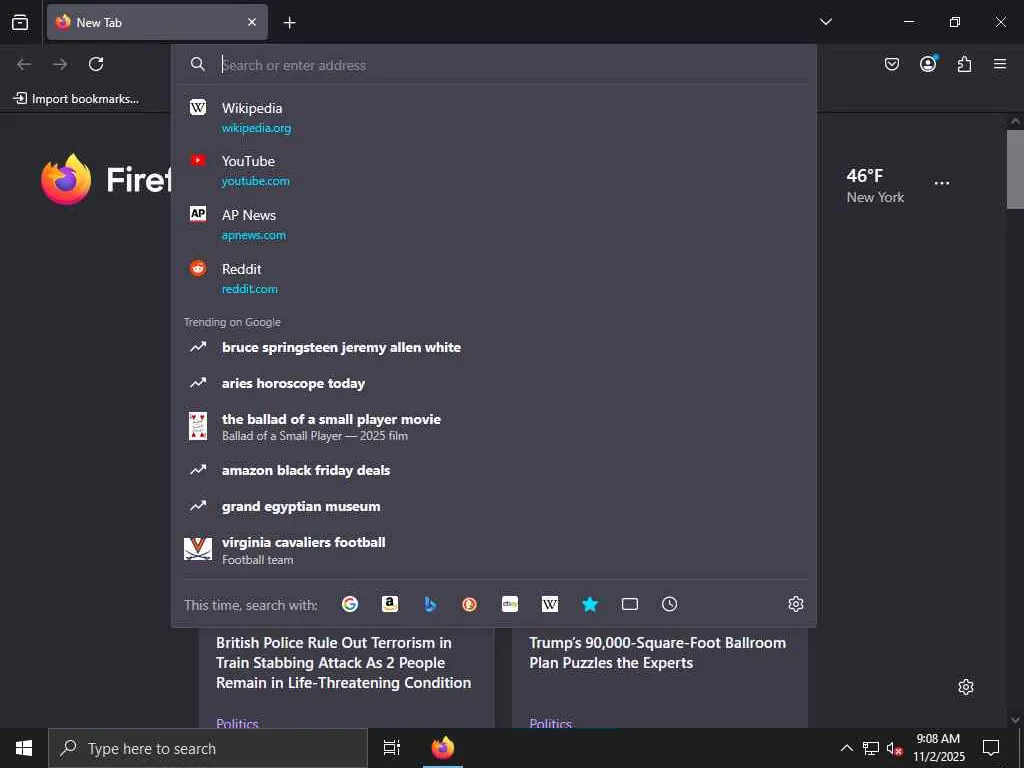The image size is (1024, 768).
Task: Open the Windows Start menu
Action: [x=24, y=748]
